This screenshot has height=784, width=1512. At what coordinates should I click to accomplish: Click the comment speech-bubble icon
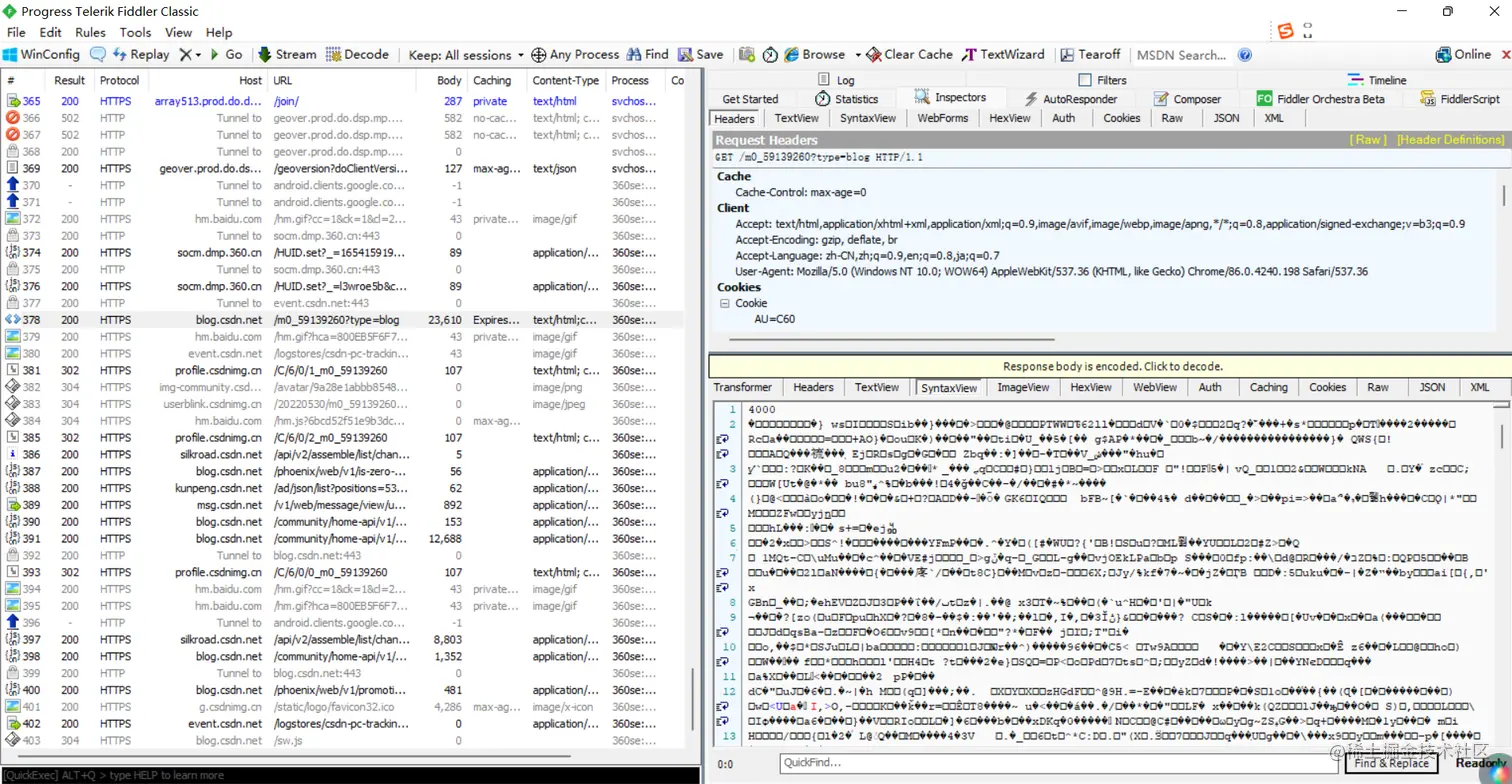click(98, 55)
